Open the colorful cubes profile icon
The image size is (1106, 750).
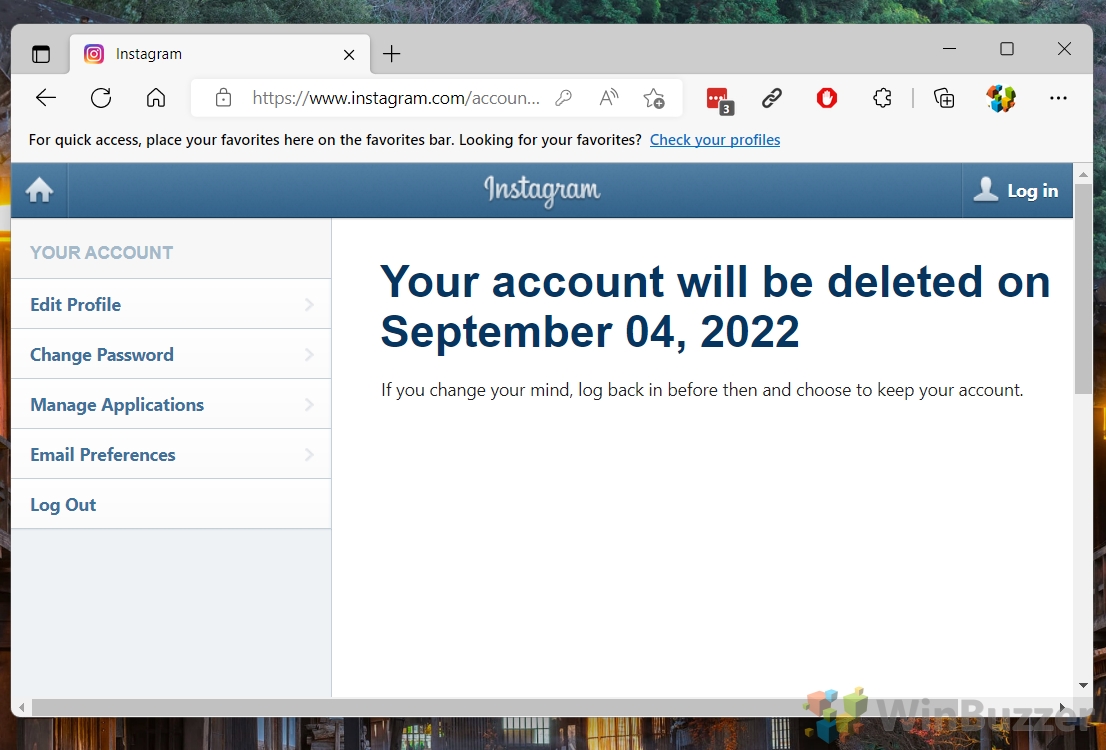[1000, 97]
